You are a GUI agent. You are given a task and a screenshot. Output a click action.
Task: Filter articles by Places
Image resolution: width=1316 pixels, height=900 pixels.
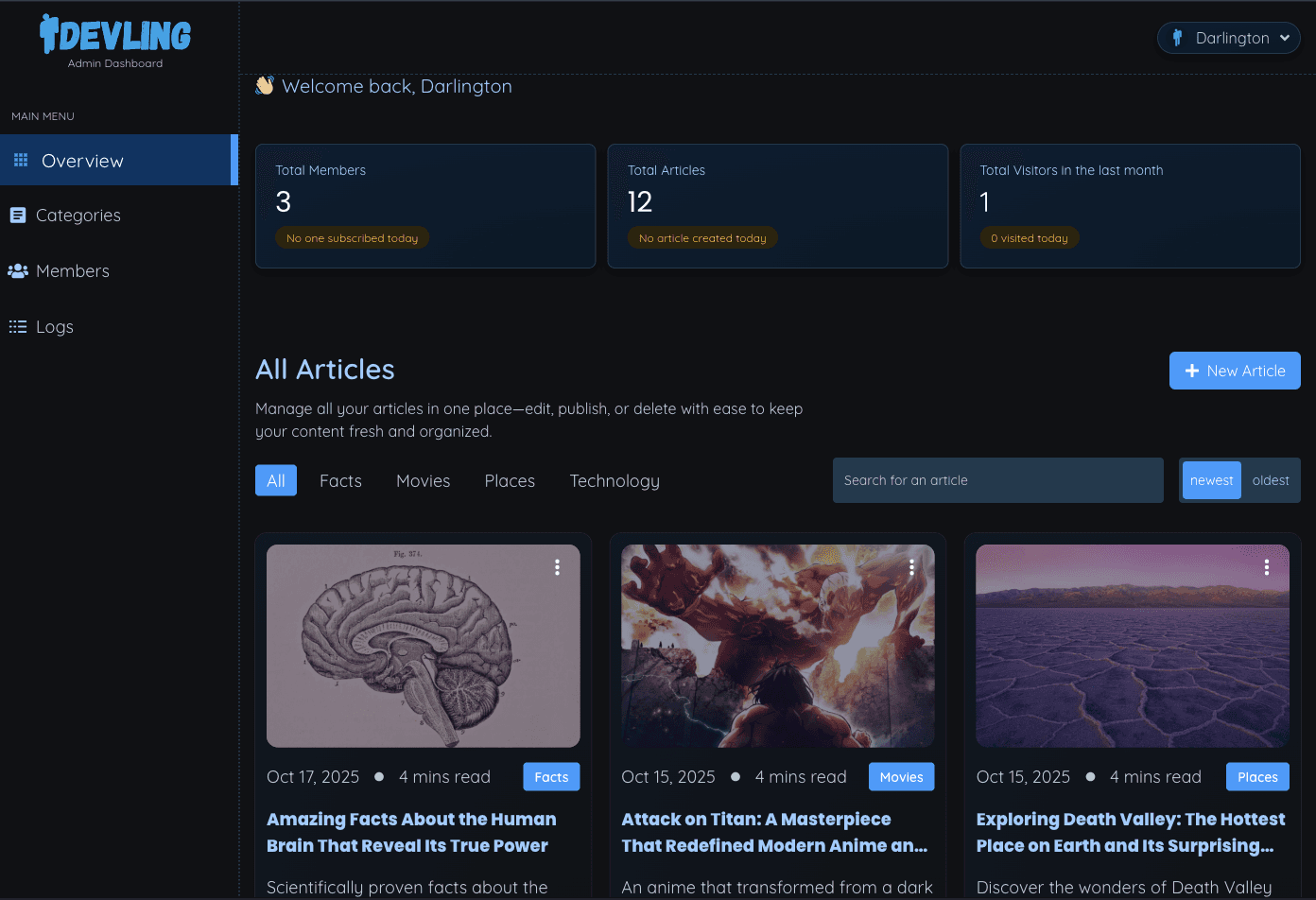tap(510, 480)
